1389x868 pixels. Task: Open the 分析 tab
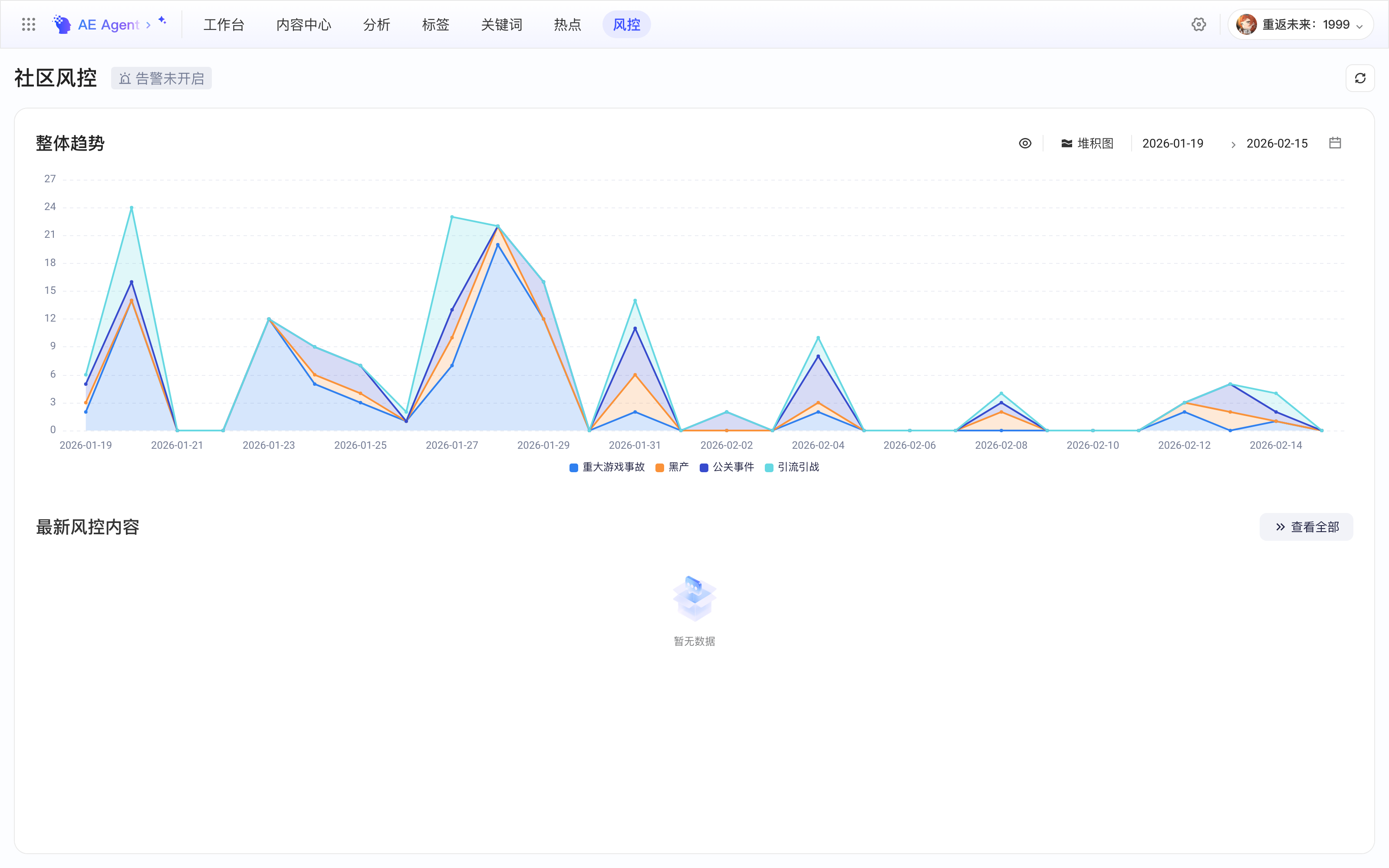[x=376, y=24]
